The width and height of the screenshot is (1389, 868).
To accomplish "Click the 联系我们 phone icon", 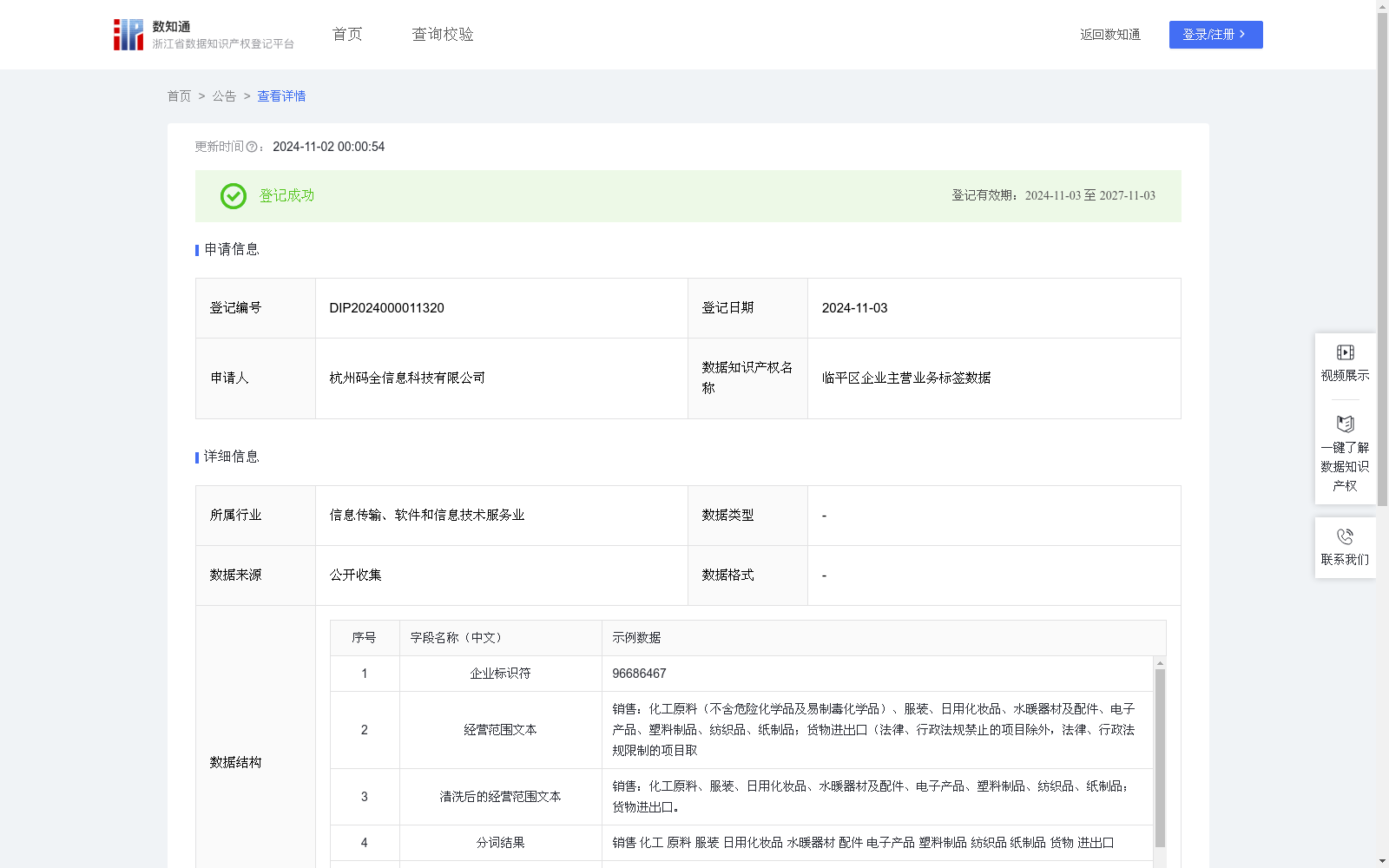I will [1345, 536].
